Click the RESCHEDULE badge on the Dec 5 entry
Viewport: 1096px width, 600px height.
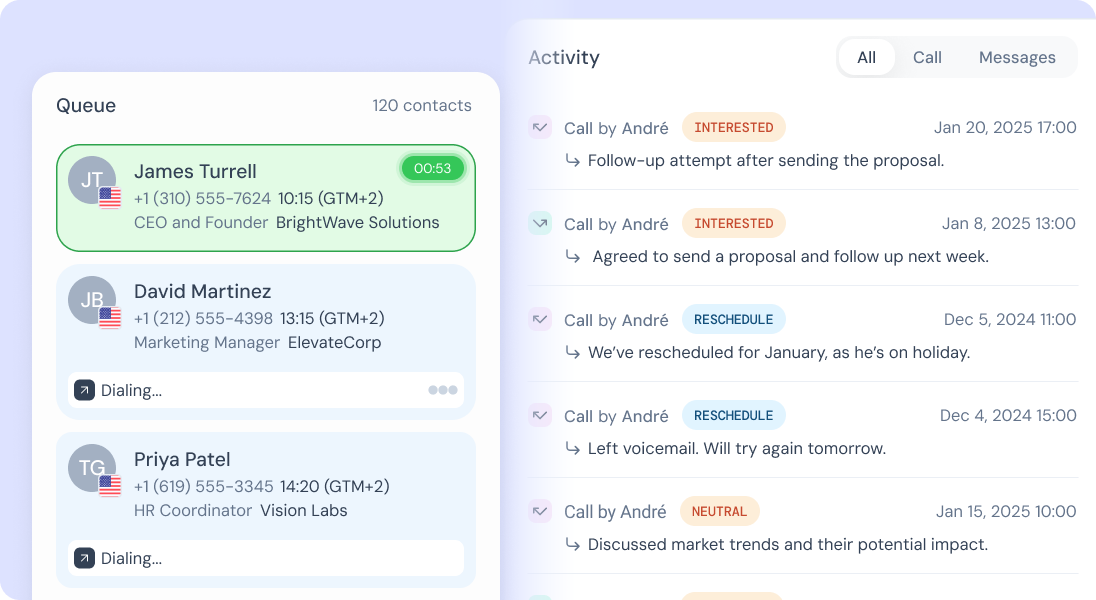[734, 319]
